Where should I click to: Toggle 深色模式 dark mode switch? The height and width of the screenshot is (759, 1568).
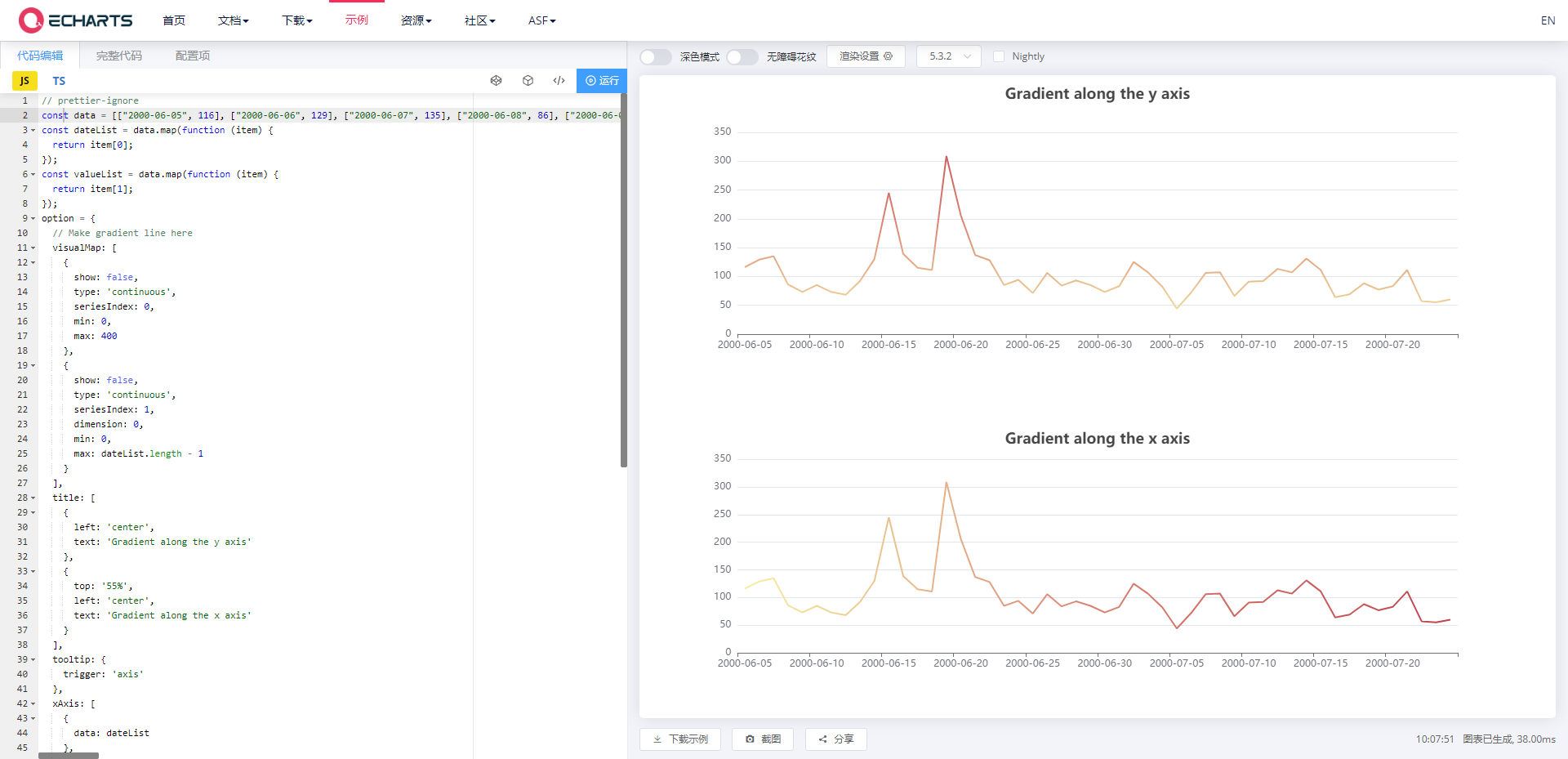(655, 56)
